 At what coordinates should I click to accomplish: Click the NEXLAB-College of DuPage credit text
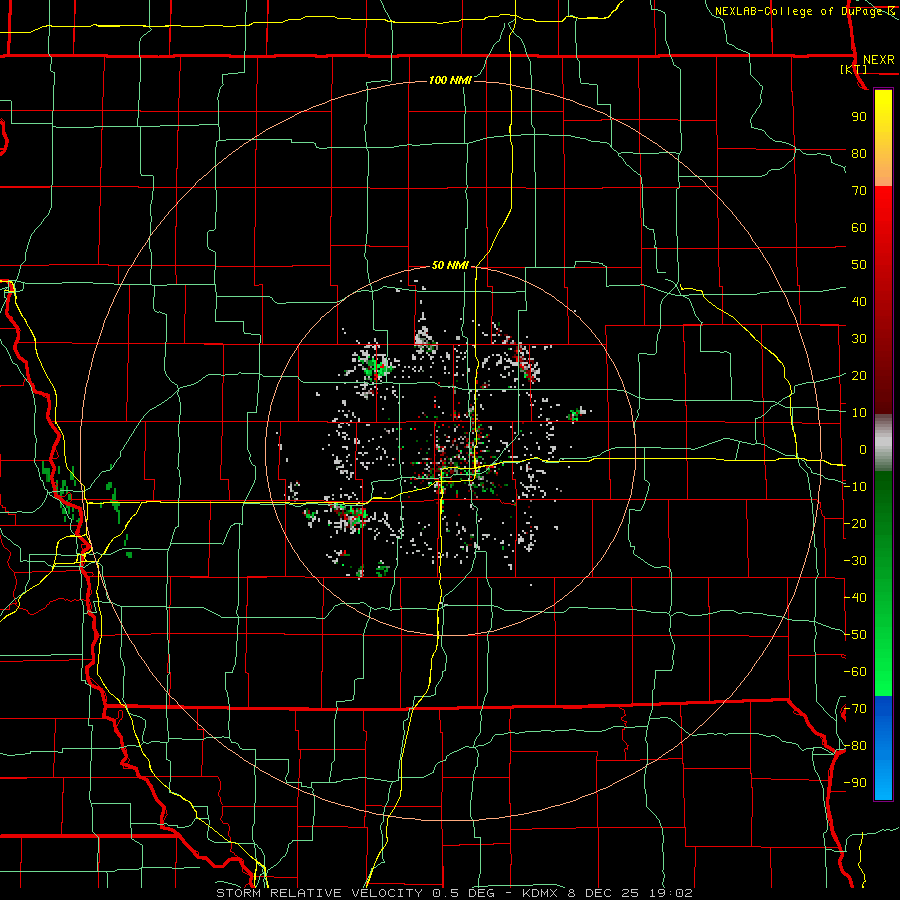pyautogui.click(x=799, y=11)
